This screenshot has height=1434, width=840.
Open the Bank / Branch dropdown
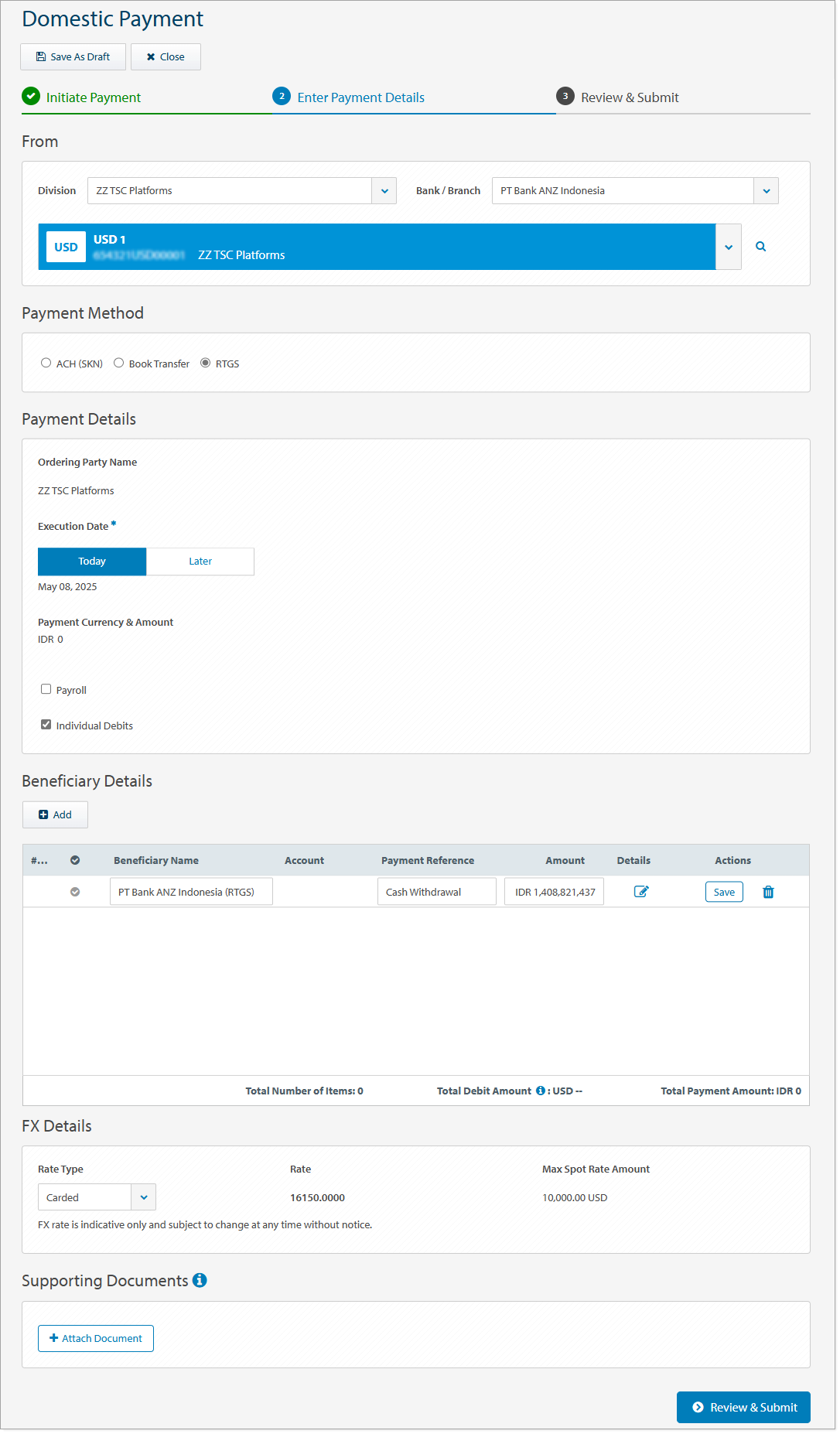(766, 191)
